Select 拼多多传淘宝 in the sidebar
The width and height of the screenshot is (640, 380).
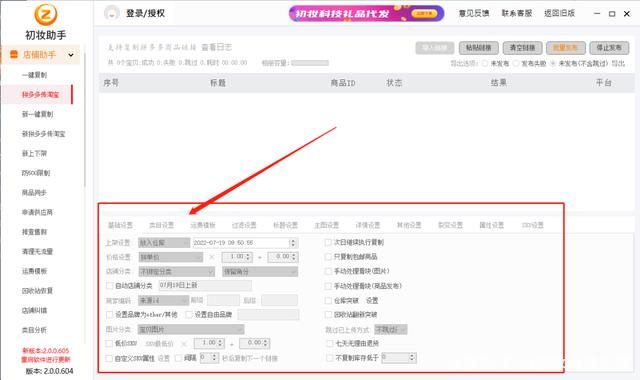[40, 95]
